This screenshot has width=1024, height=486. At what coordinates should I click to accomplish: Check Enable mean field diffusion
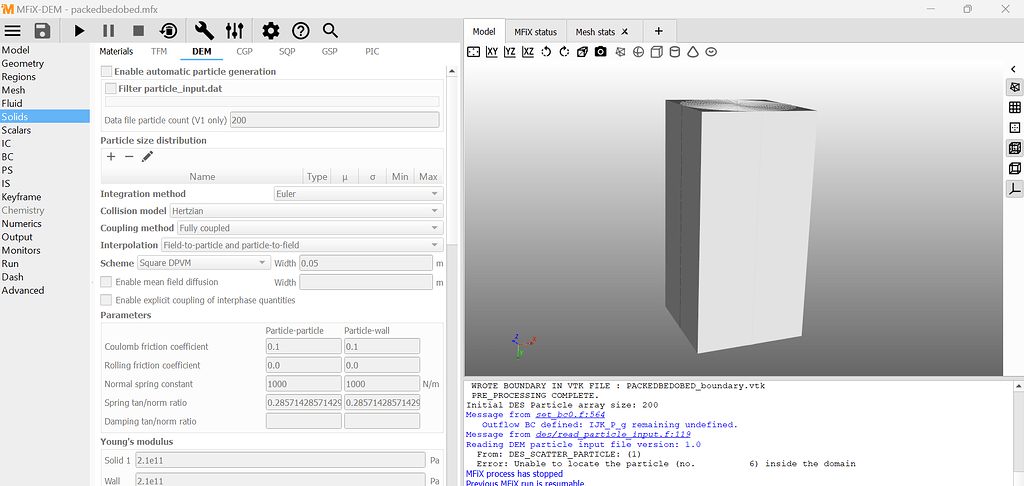click(x=107, y=282)
